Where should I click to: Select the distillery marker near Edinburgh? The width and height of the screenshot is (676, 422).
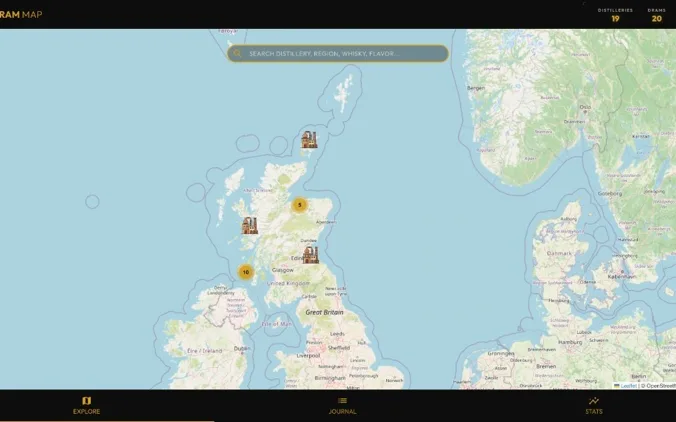(310, 255)
